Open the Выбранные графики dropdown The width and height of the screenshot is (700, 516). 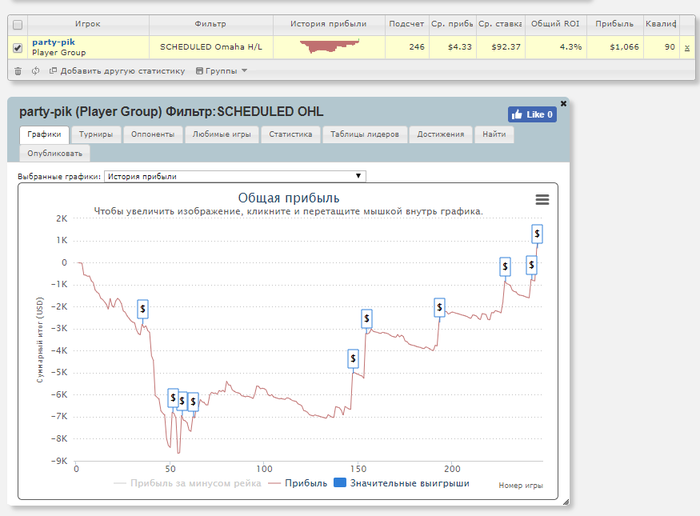pyautogui.click(x=235, y=176)
